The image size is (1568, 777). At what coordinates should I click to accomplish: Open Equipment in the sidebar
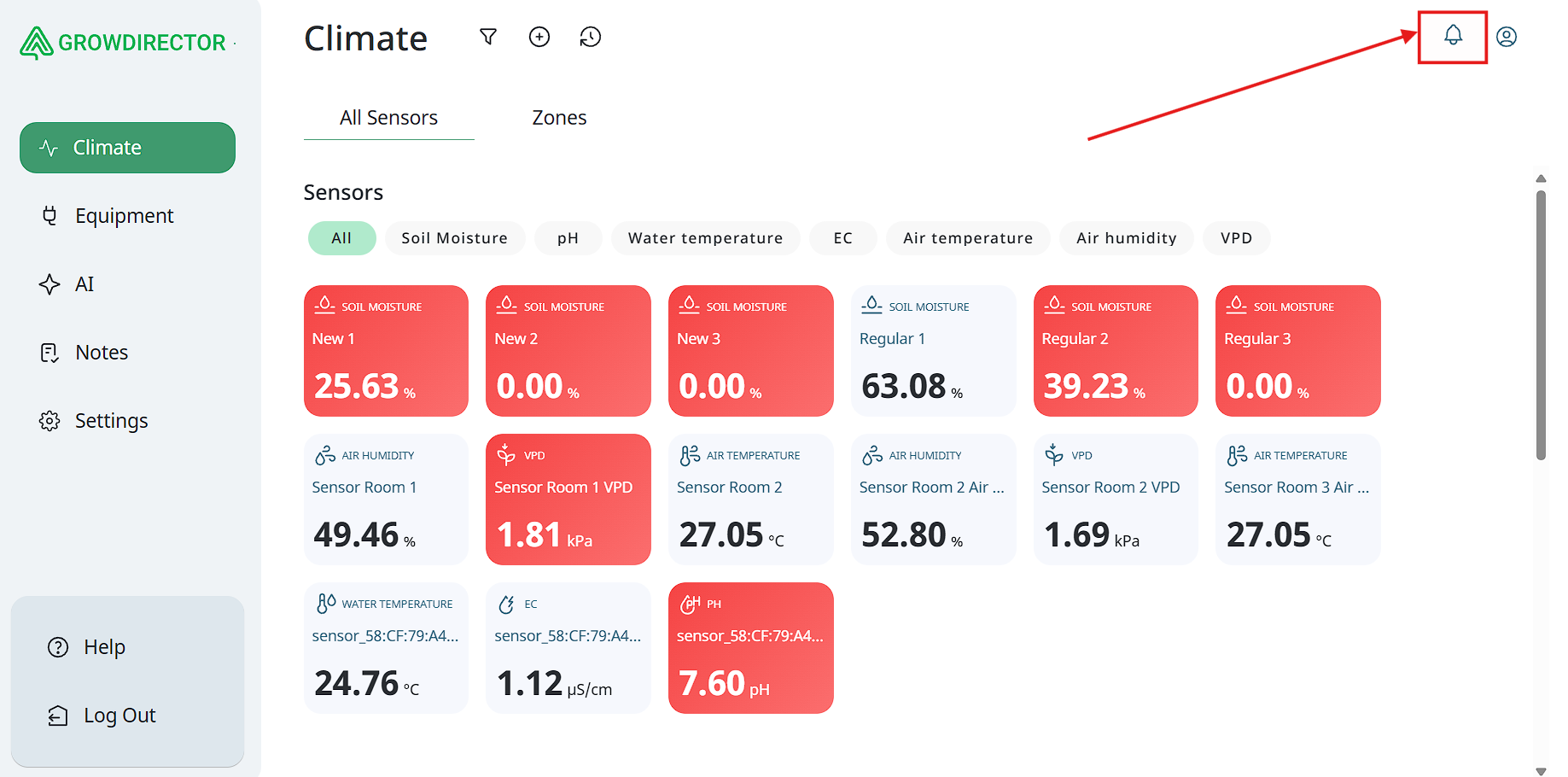tap(124, 216)
